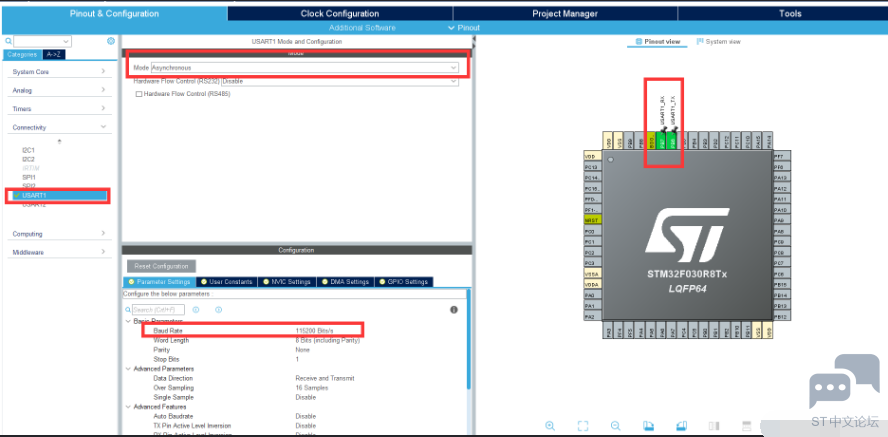Open the Mode Asynchronous dropdown
The height and width of the screenshot is (437, 888).
coord(297,67)
